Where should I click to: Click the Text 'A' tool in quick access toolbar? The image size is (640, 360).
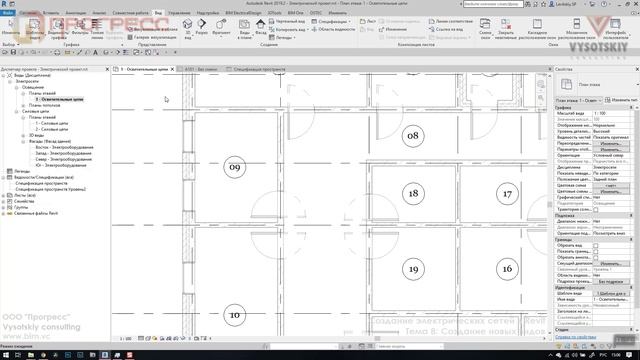(96, 52)
